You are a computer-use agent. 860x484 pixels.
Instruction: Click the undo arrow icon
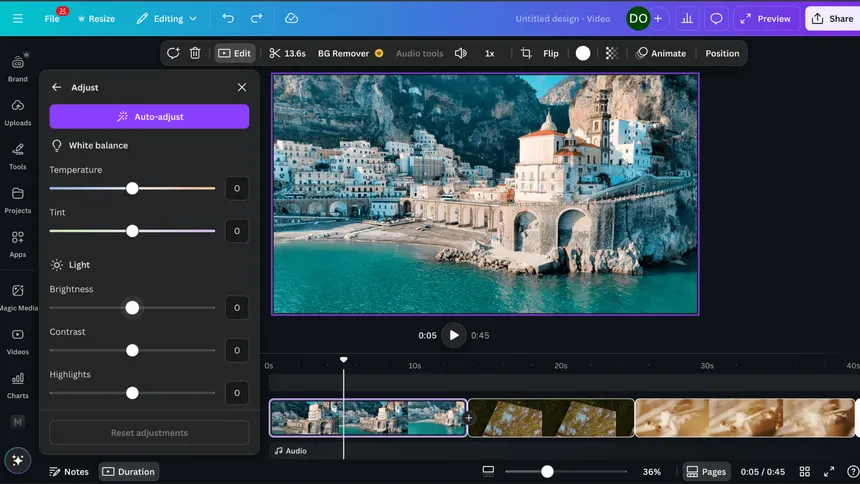click(228, 18)
